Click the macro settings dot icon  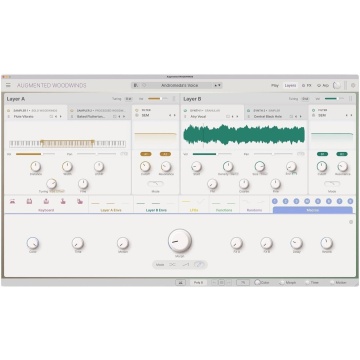pyautogui.click(x=351, y=222)
